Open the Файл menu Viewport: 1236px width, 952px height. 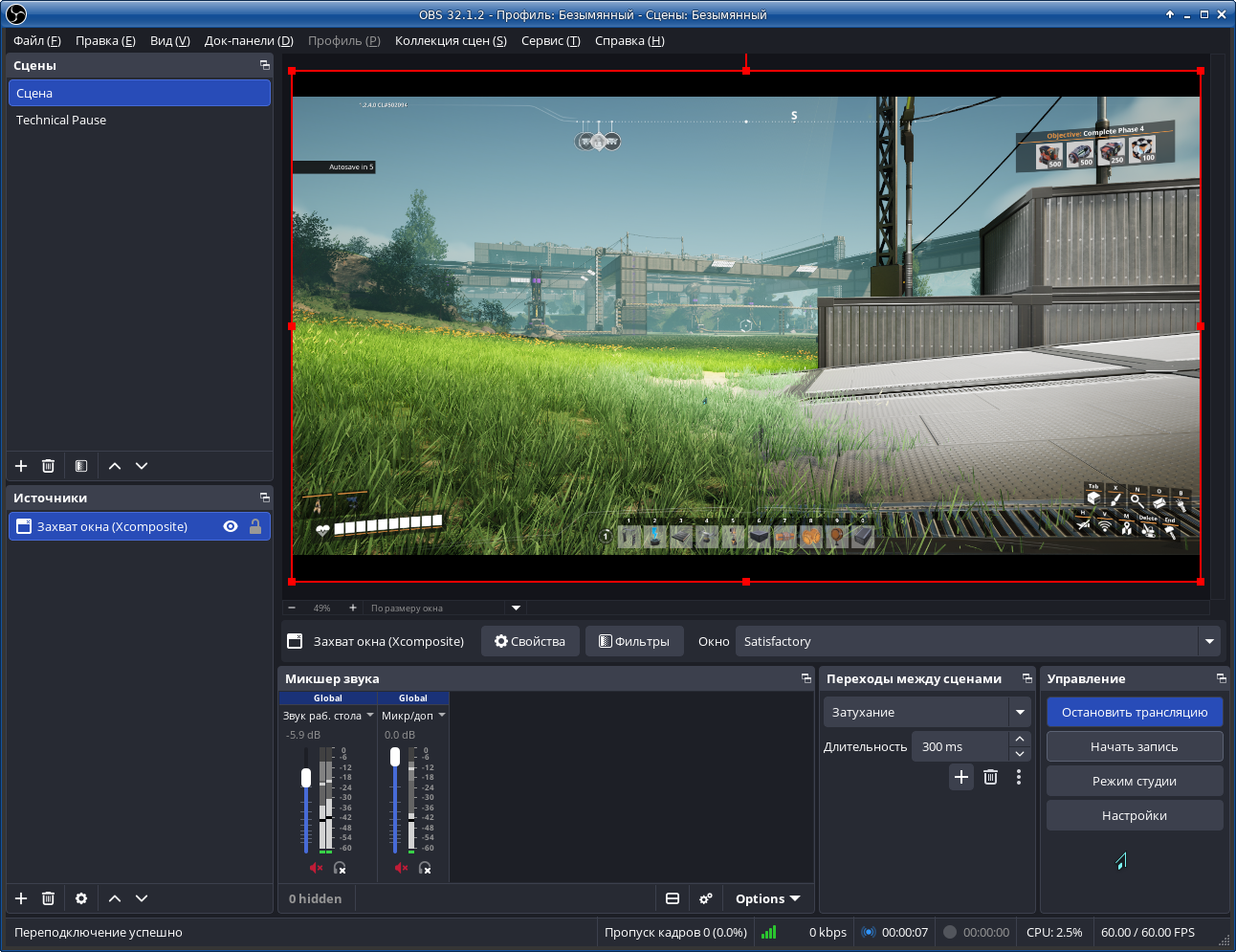[x=37, y=40]
